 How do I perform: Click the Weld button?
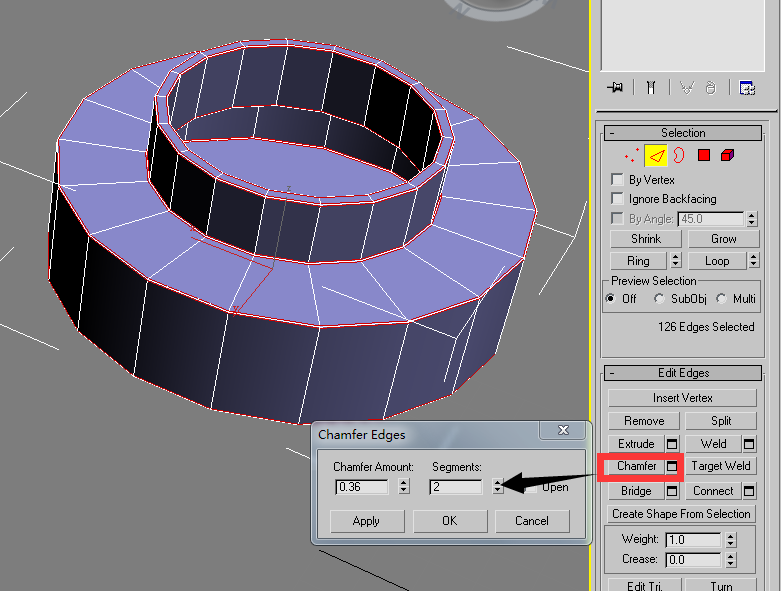coord(713,444)
